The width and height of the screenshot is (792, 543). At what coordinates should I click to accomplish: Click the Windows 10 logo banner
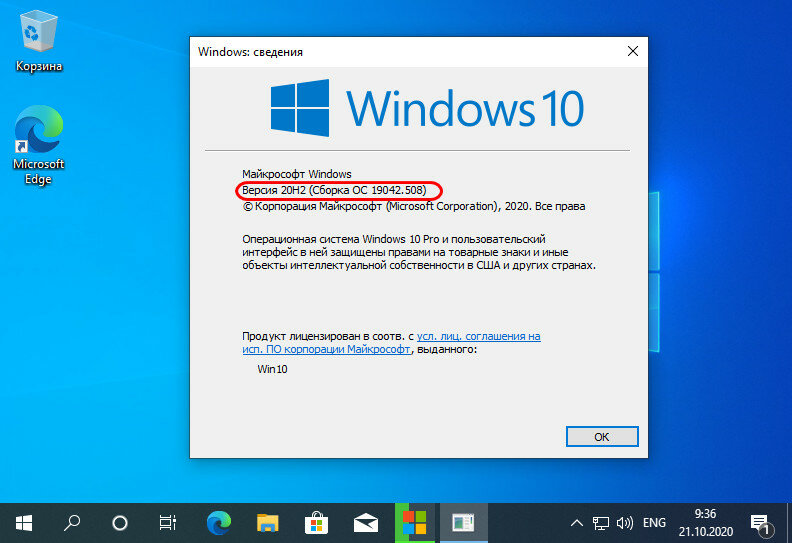click(427, 108)
